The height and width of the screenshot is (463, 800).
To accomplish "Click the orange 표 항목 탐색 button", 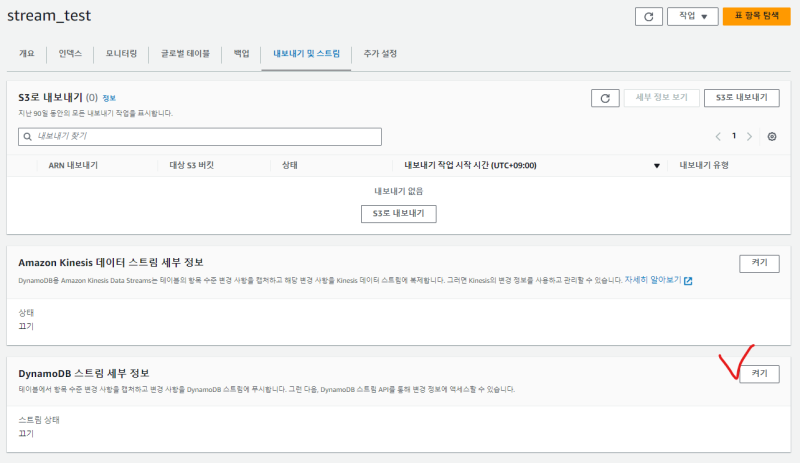I will pos(756,16).
